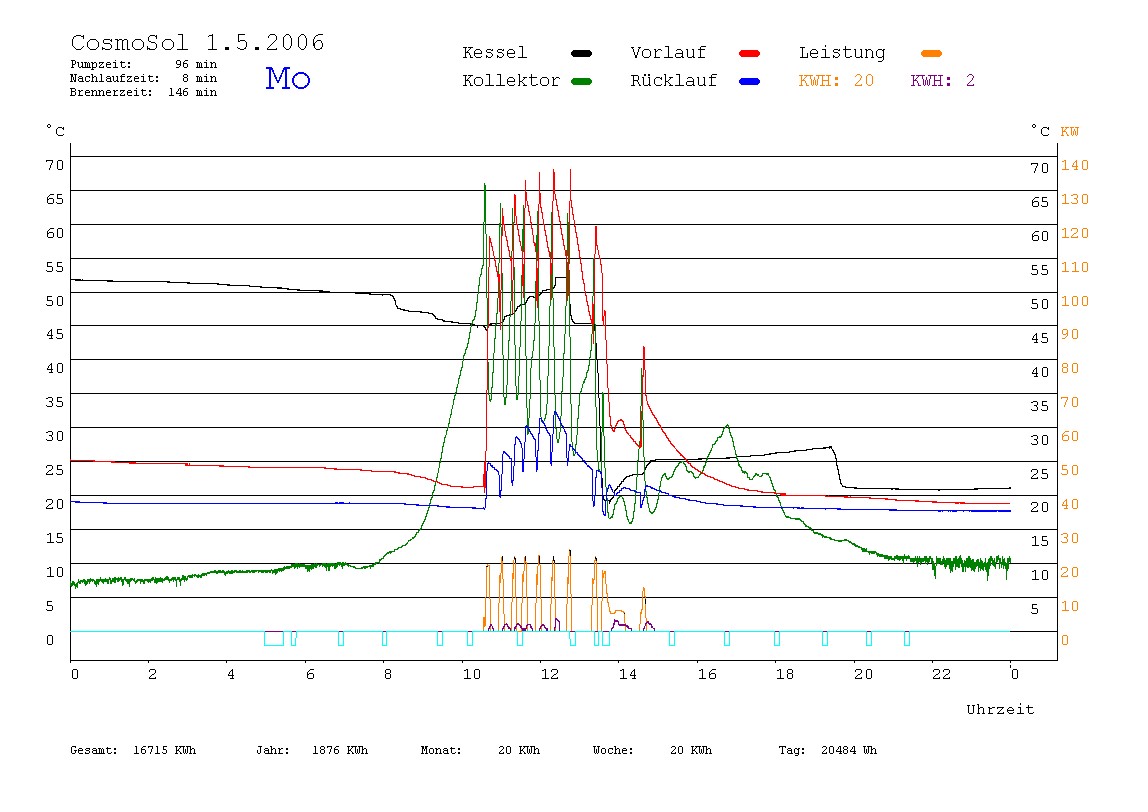Image resolution: width=1148 pixels, height=812 pixels.
Task: Click the hour "18" tick on the time axis
Action: [785, 674]
